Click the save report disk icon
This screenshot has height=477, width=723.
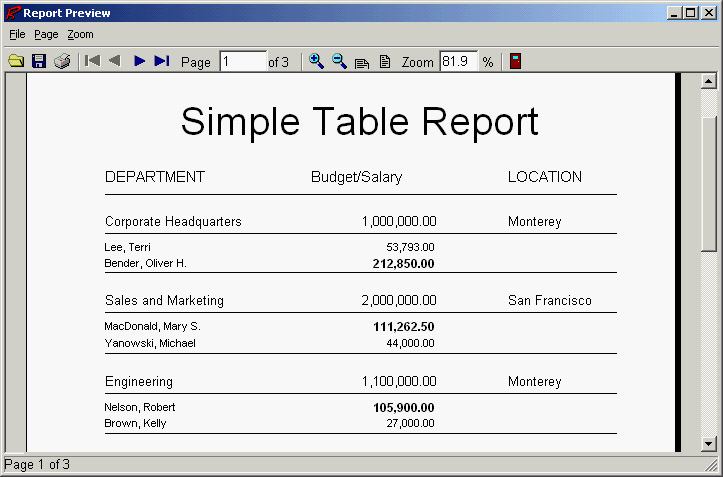point(39,61)
